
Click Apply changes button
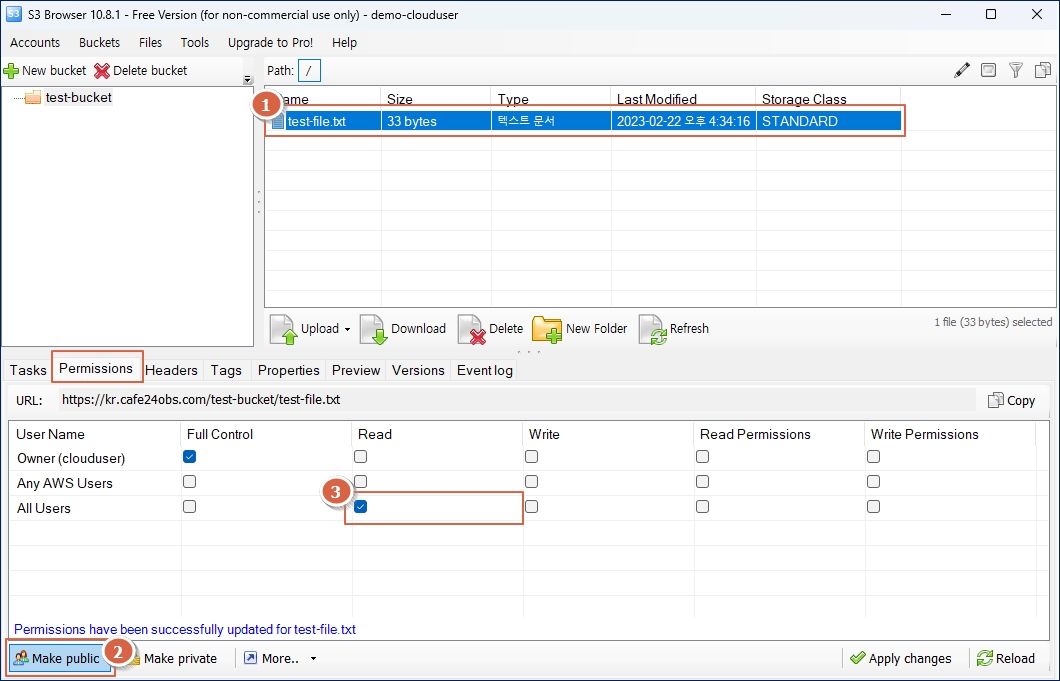[900, 659]
